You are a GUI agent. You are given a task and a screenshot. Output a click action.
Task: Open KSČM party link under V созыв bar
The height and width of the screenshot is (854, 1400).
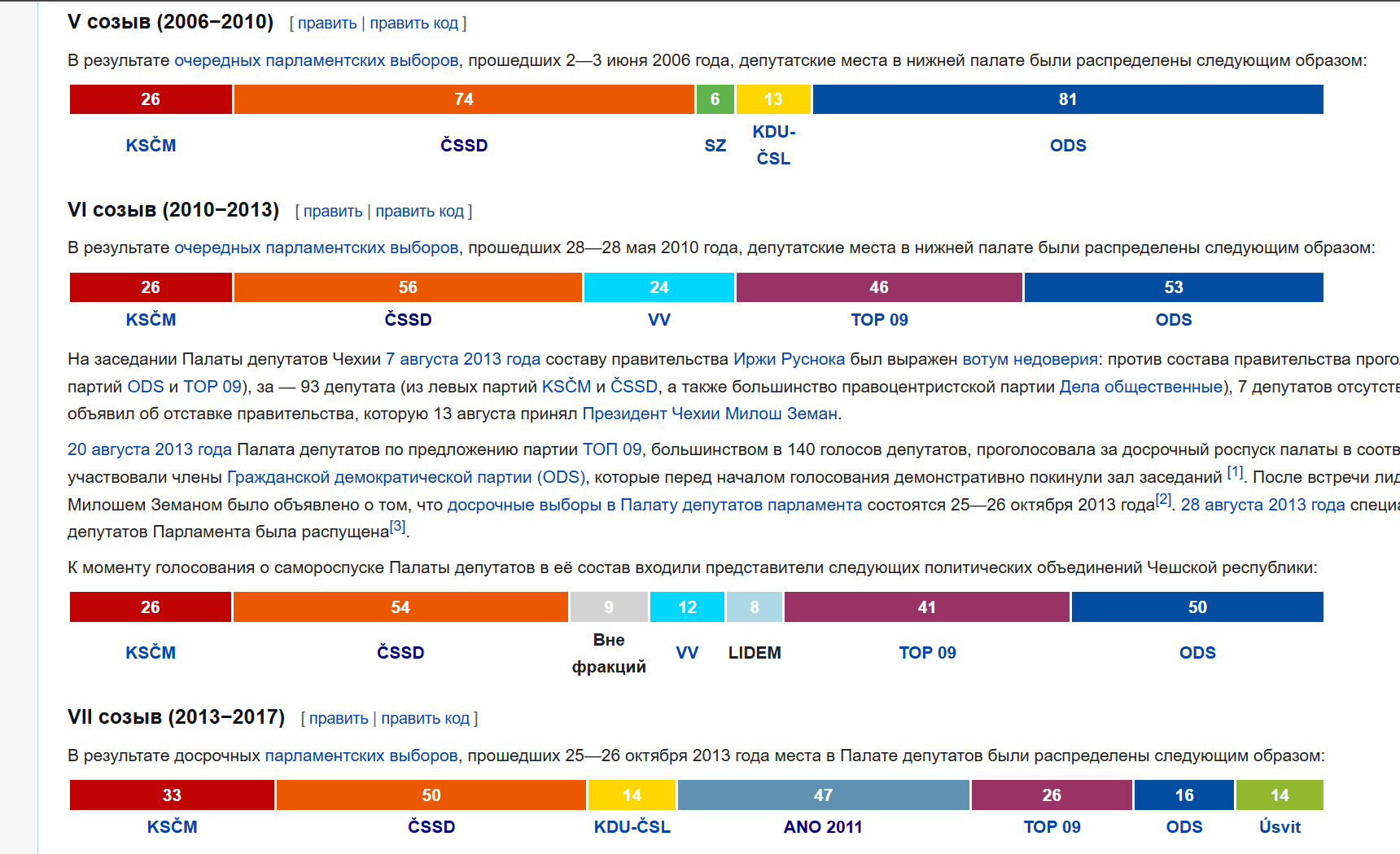pos(151,146)
